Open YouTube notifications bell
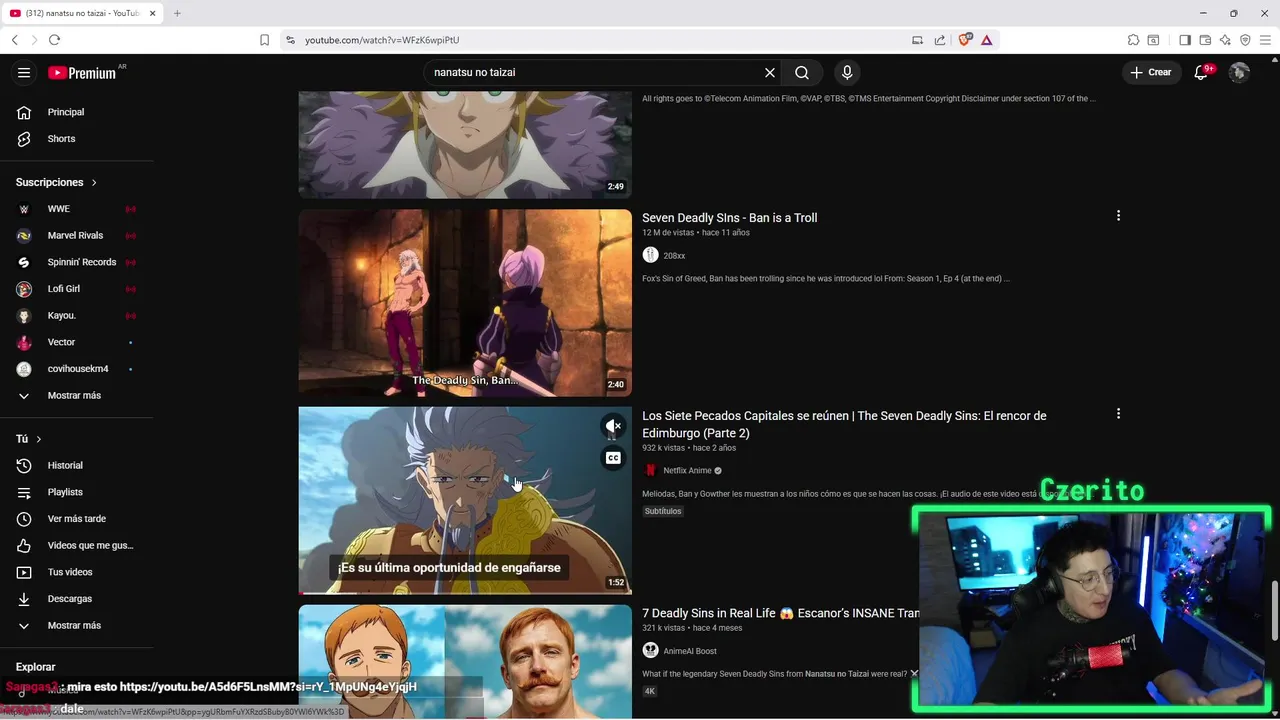Viewport: 1280px width, 720px height. 1202,72
